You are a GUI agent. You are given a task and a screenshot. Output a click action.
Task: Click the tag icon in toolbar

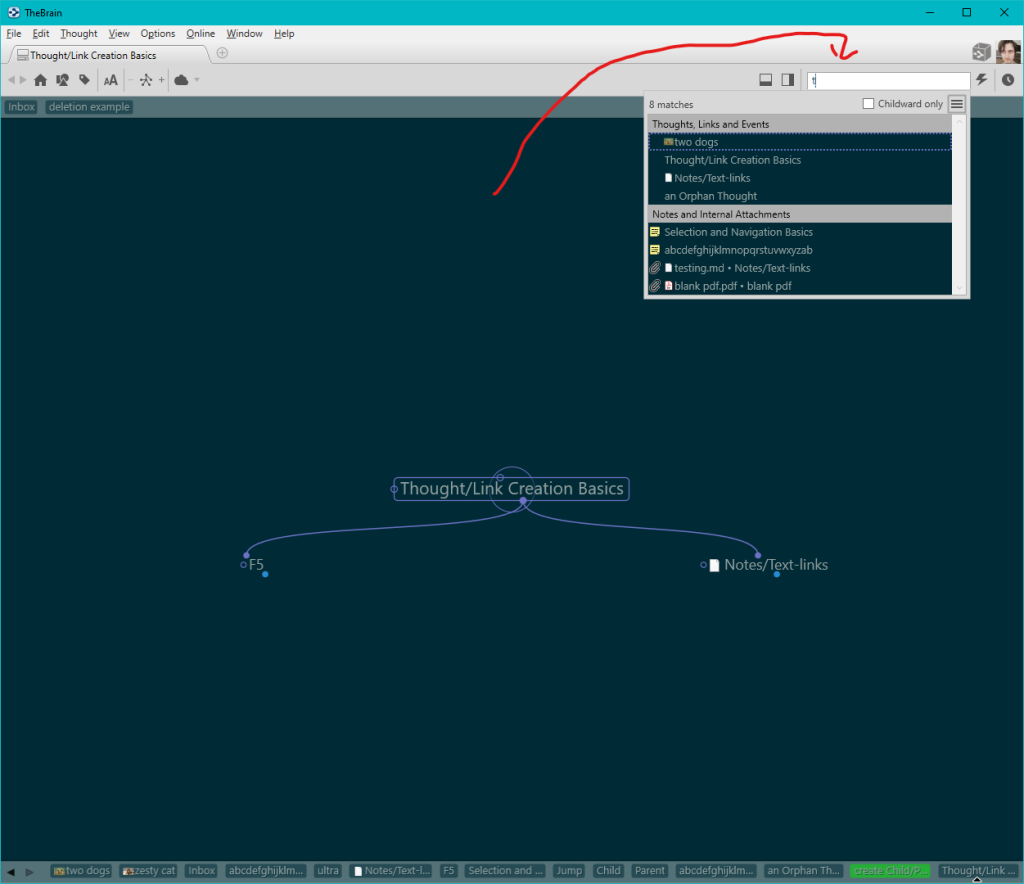click(84, 80)
